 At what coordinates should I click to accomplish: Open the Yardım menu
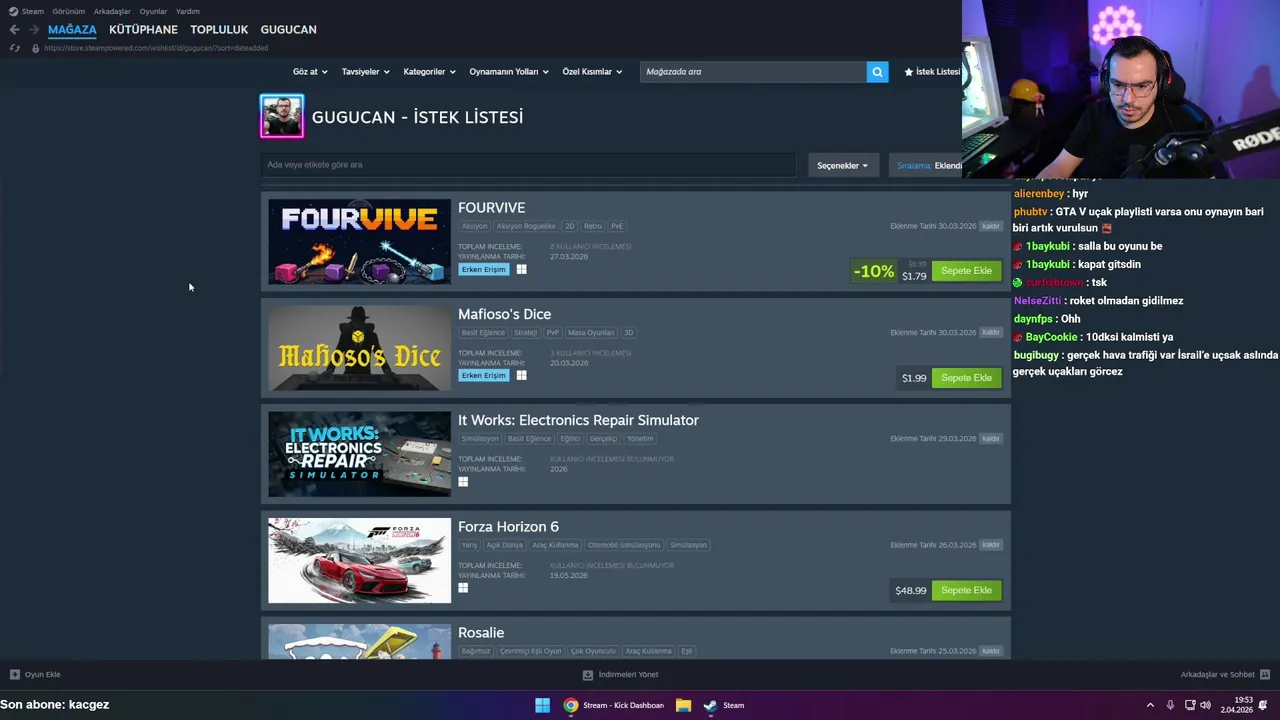(x=188, y=11)
